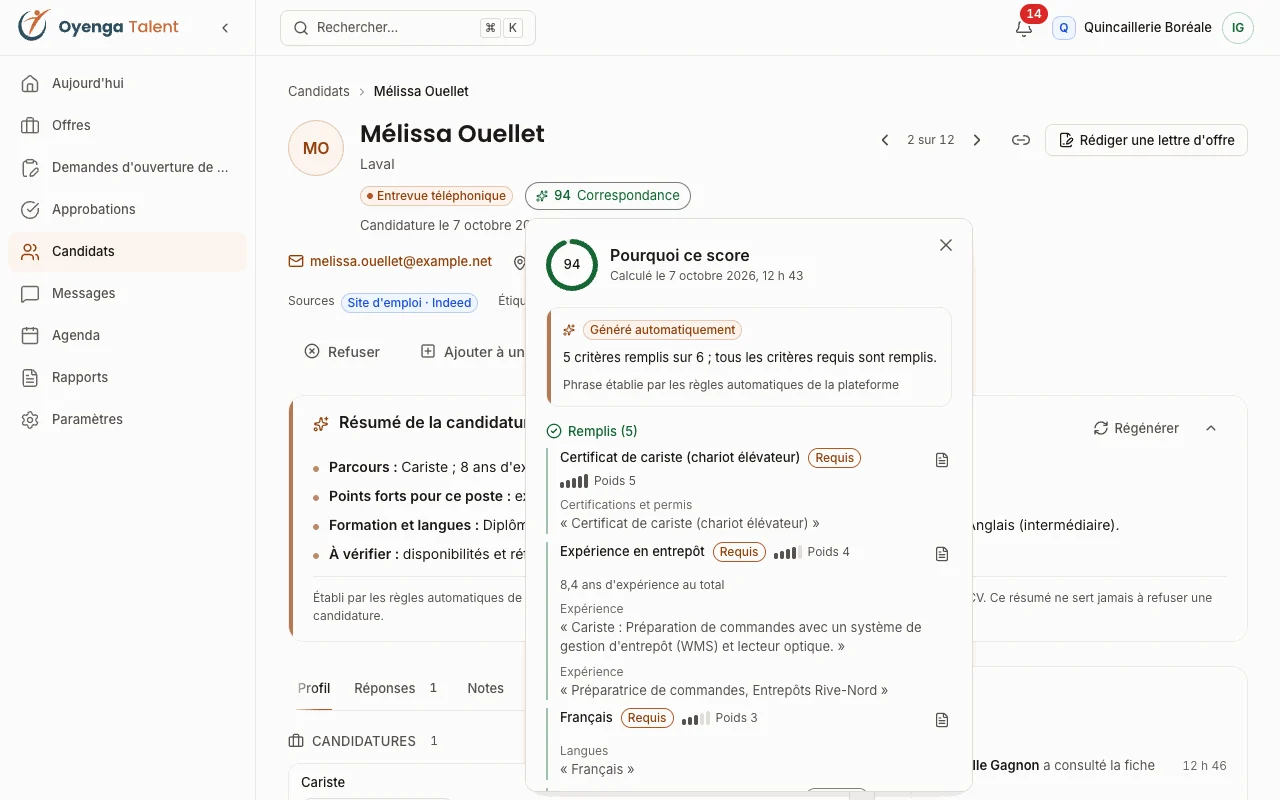Open the IG user avatar menu
Screen dimensions: 1280x800
point(1238,28)
